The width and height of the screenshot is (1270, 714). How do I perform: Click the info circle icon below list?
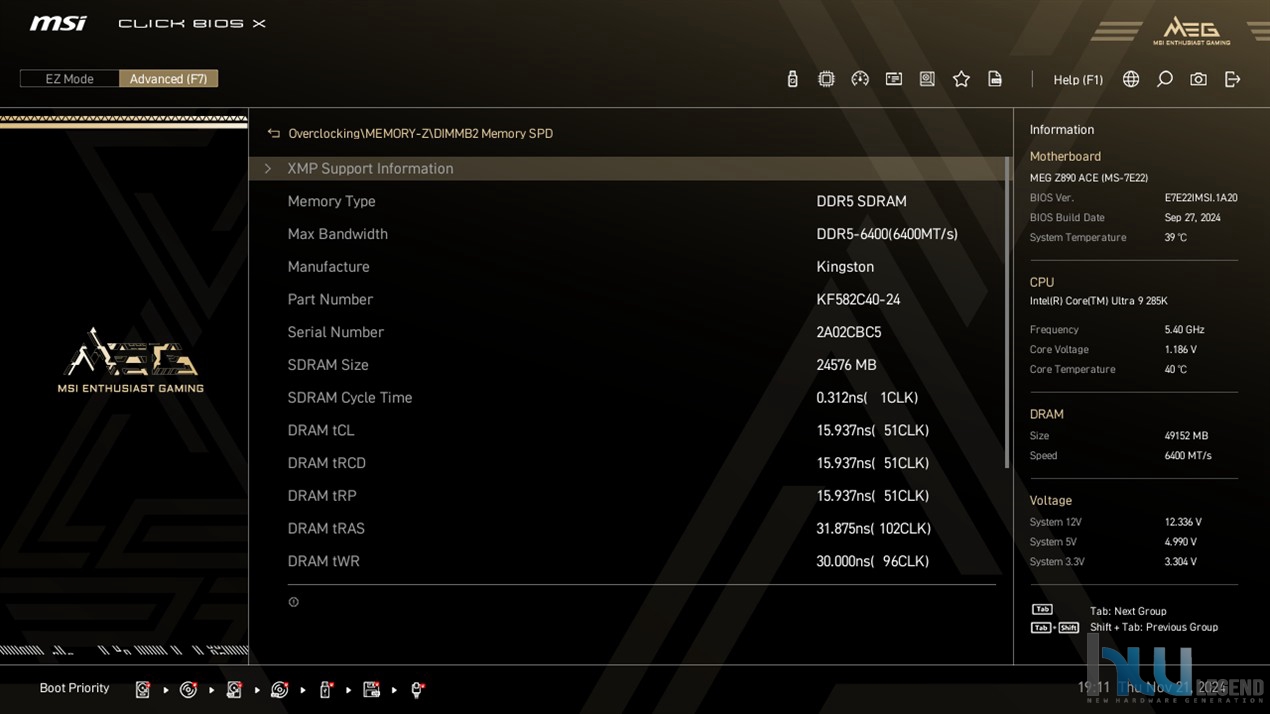point(293,602)
